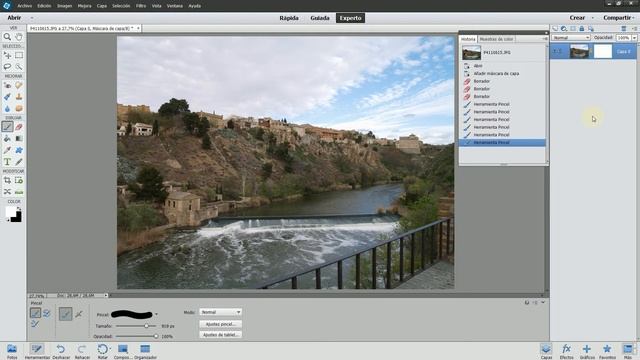This screenshot has width=640, height=360.
Task: Open the Rotar dropdown arrow
Action: click(x=110, y=349)
